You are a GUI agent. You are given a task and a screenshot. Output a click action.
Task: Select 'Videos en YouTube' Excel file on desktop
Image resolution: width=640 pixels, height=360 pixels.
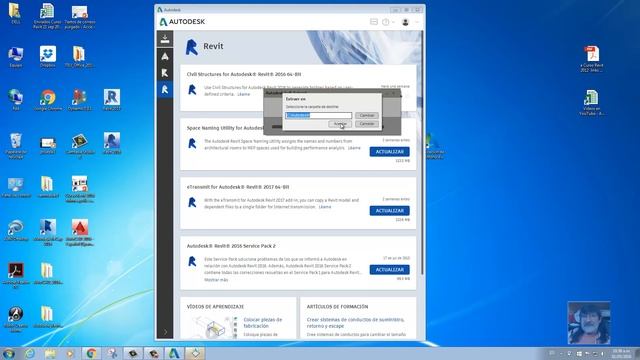pyautogui.click(x=591, y=103)
